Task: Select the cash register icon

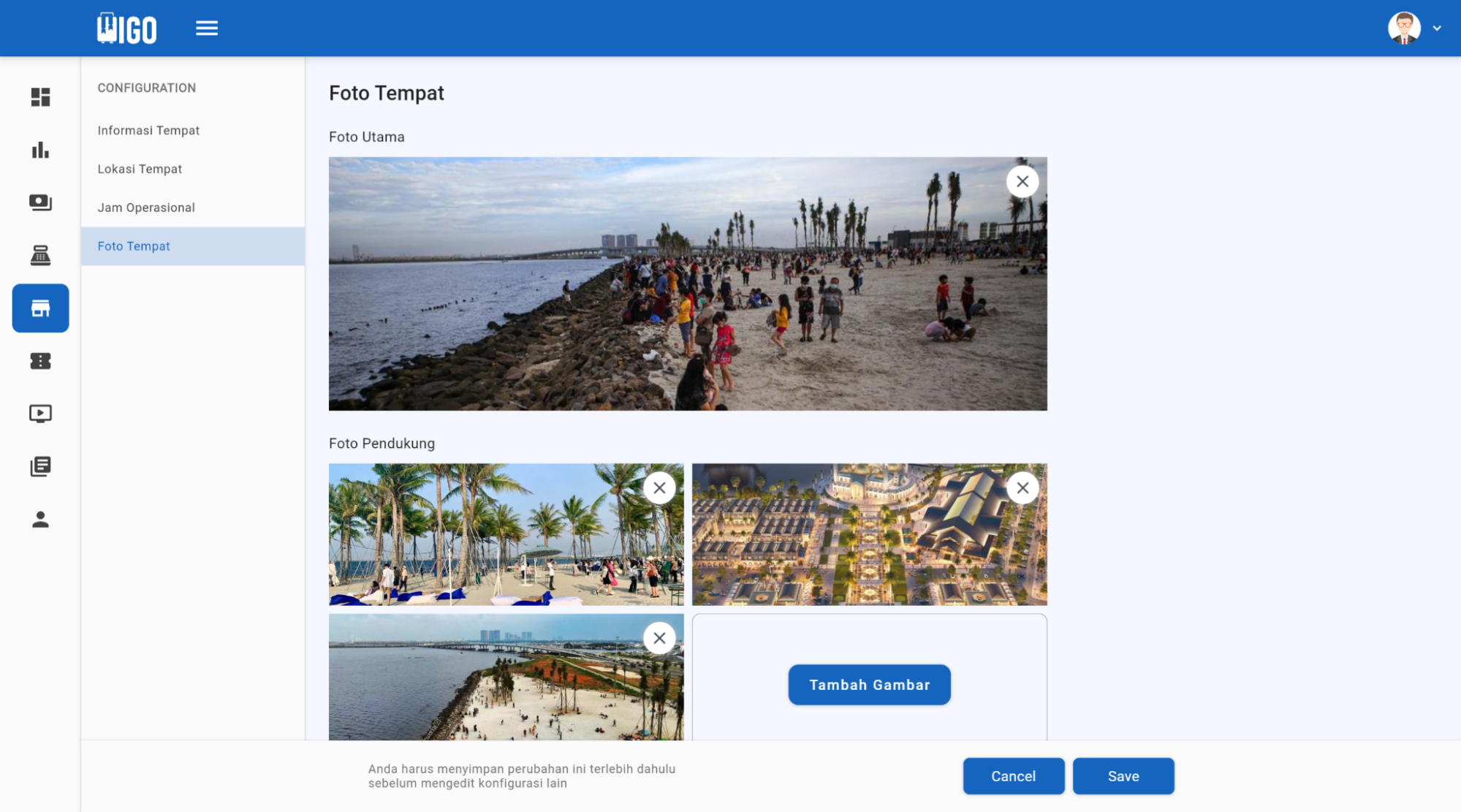Action: pyautogui.click(x=40, y=255)
